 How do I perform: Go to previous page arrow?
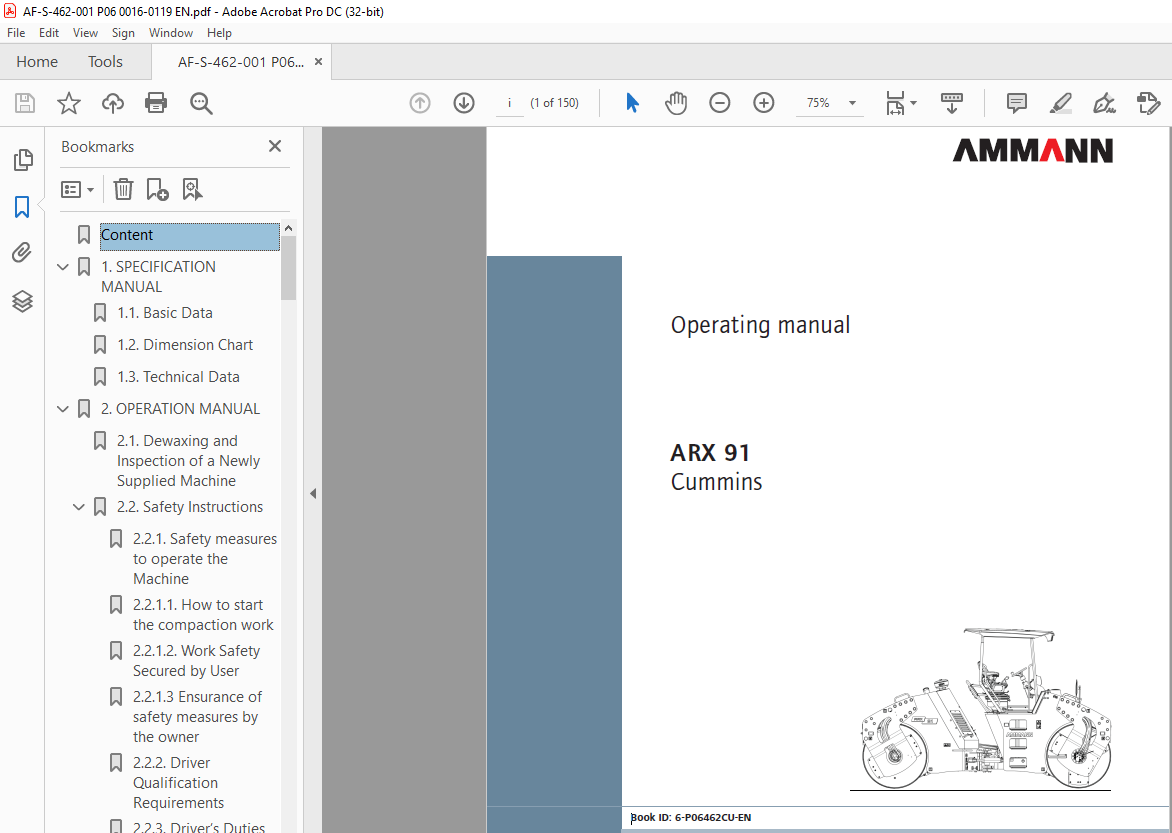click(420, 103)
